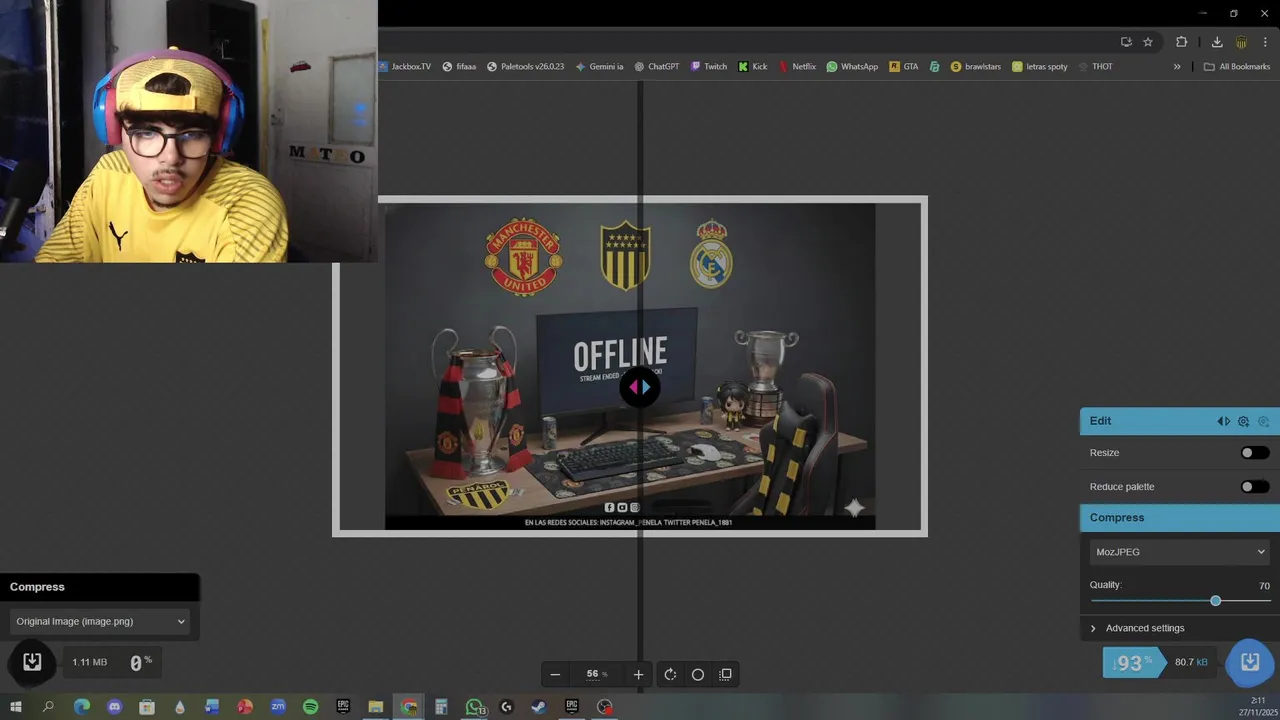Viewport: 1280px width, 720px height.
Task: Open the Gemini ia bookmark
Action: [x=599, y=67]
